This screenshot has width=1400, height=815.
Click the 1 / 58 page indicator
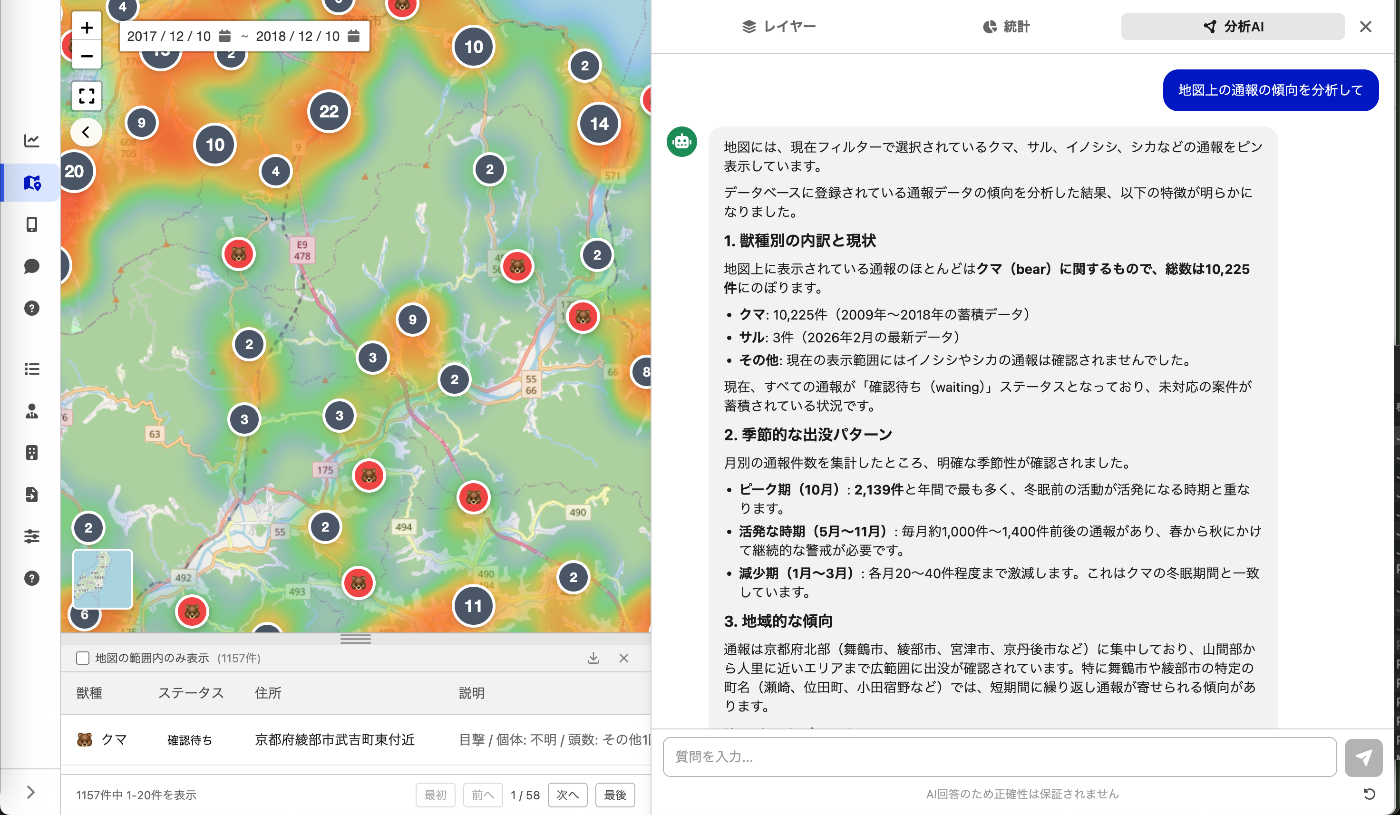525,795
